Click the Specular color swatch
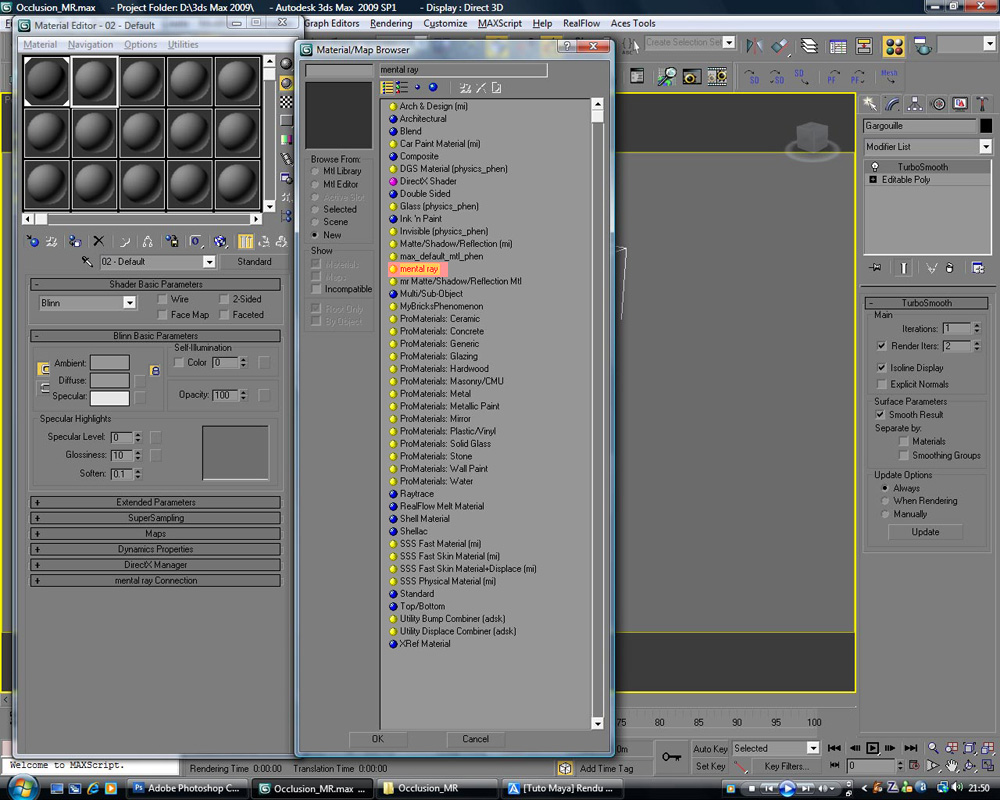This screenshot has height=800, width=1000. (x=110, y=397)
